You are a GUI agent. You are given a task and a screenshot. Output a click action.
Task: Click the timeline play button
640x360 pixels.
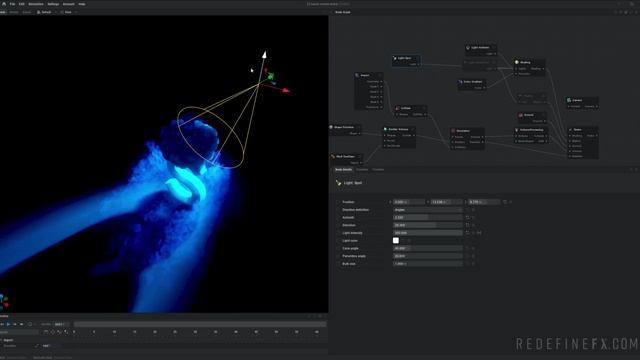pyautogui.click(x=8, y=324)
